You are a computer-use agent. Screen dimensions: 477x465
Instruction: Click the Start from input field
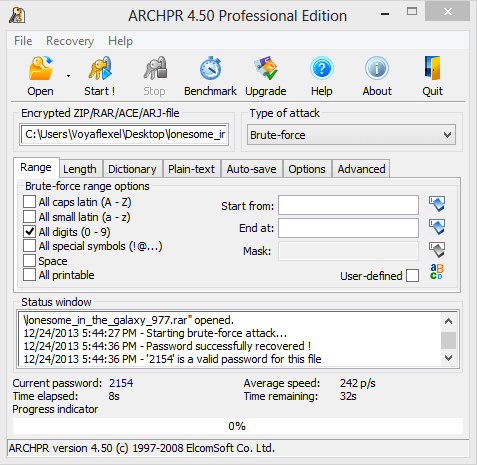click(x=348, y=205)
